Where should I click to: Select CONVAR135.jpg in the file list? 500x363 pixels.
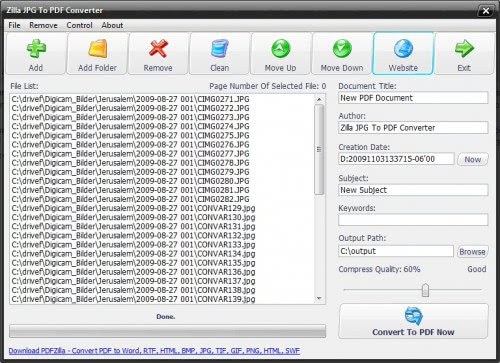pyautogui.click(x=133, y=263)
